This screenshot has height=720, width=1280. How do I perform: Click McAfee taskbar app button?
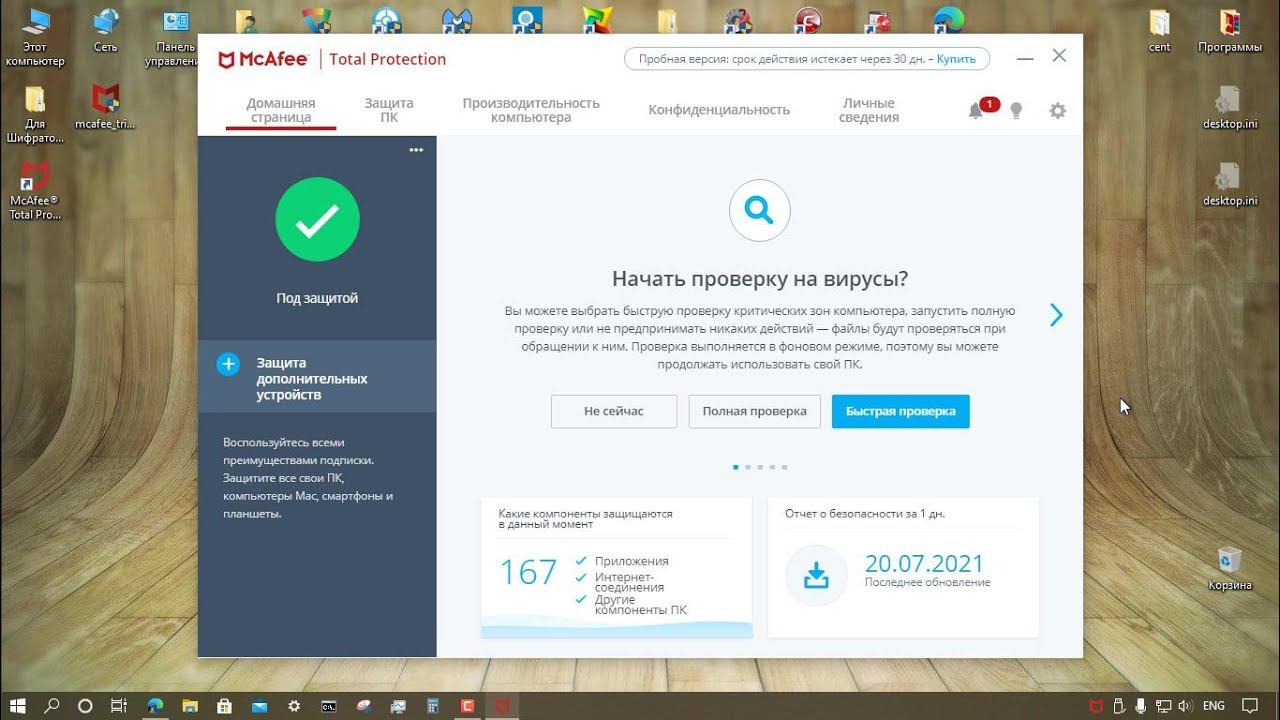(x=502, y=706)
